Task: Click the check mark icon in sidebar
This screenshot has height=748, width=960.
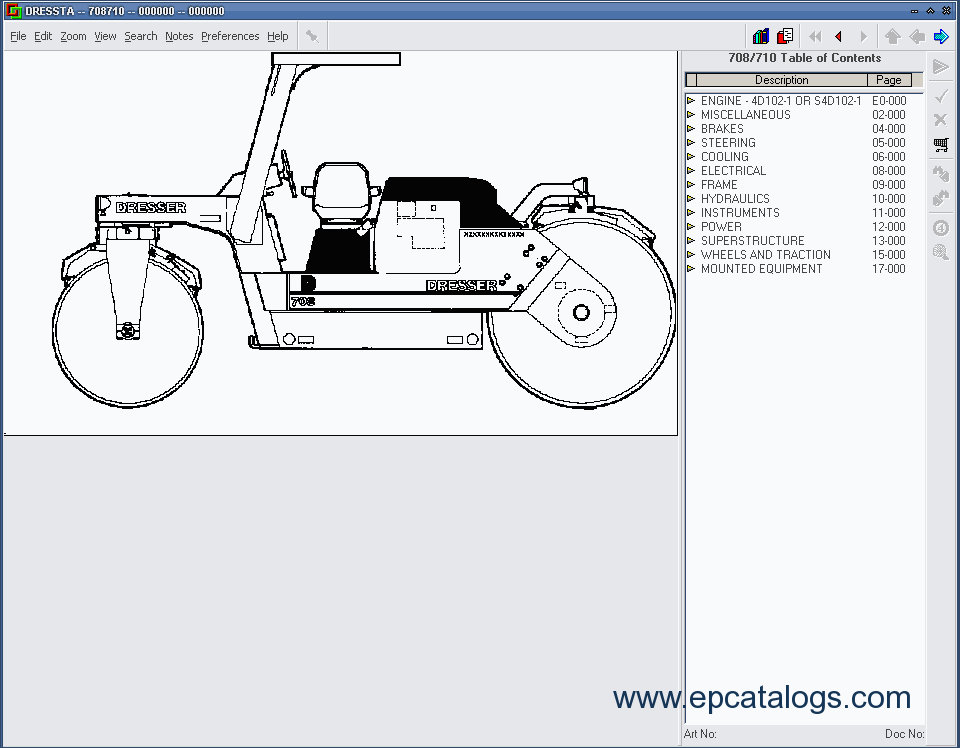Action: click(x=941, y=95)
